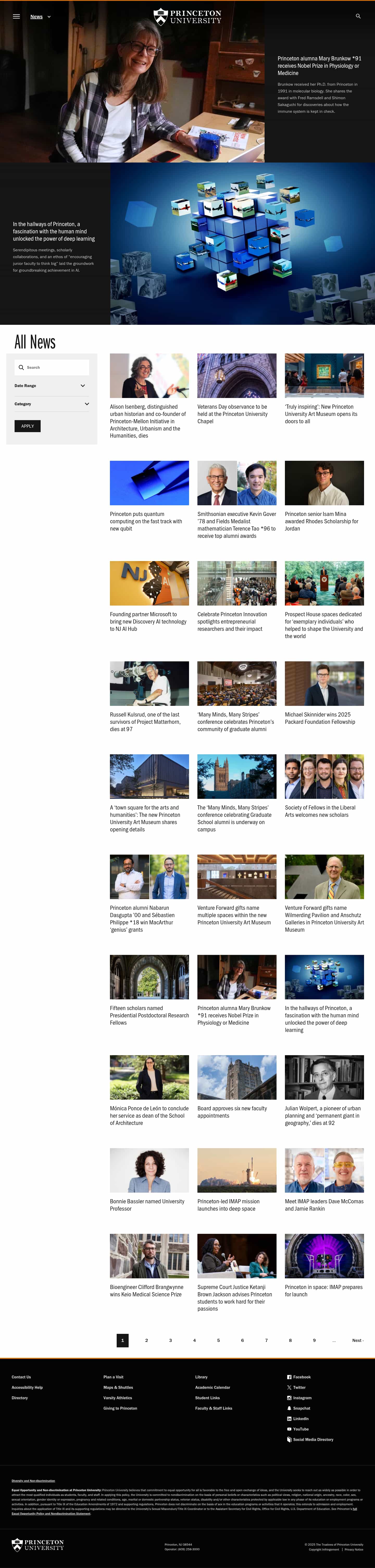Image resolution: width=375 pixels, height=1568 pixels.
Task: Go to results page 7
Action: pos(266,1340)
